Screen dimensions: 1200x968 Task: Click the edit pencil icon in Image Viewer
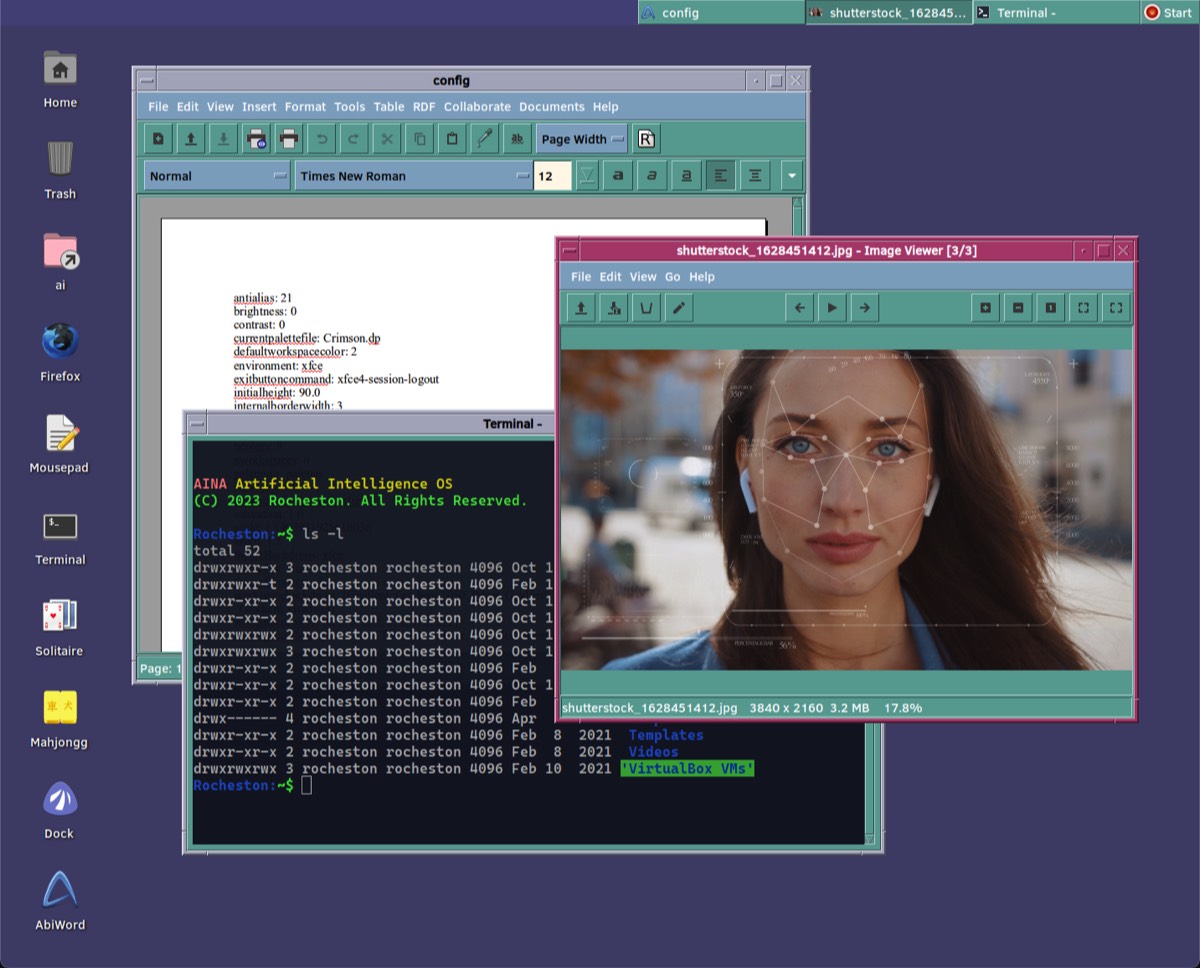[x=678, y=308]
